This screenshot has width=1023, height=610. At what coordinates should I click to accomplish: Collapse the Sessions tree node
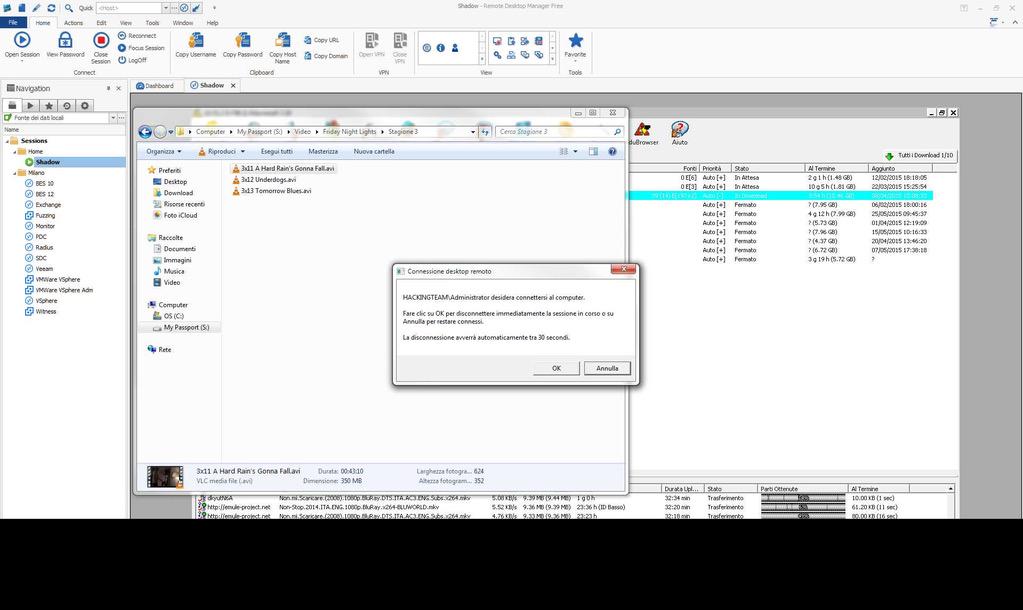[x=7, y=141]
